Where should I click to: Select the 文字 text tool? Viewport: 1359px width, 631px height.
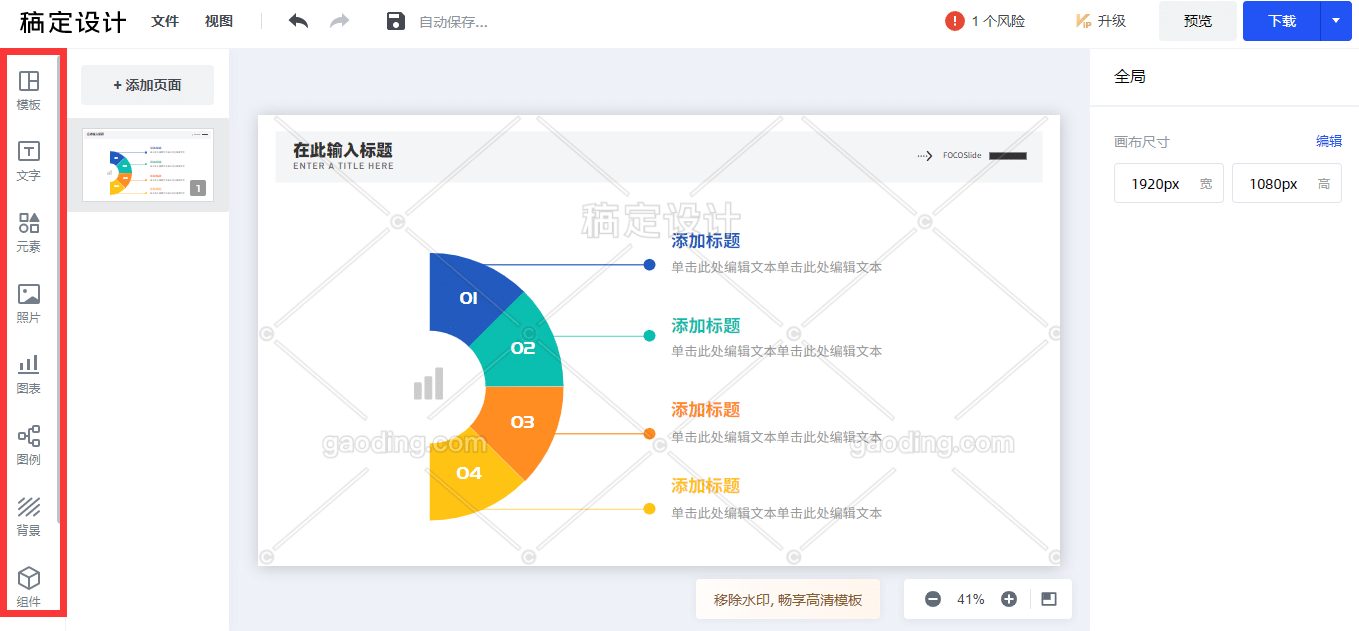click(29, 160)
